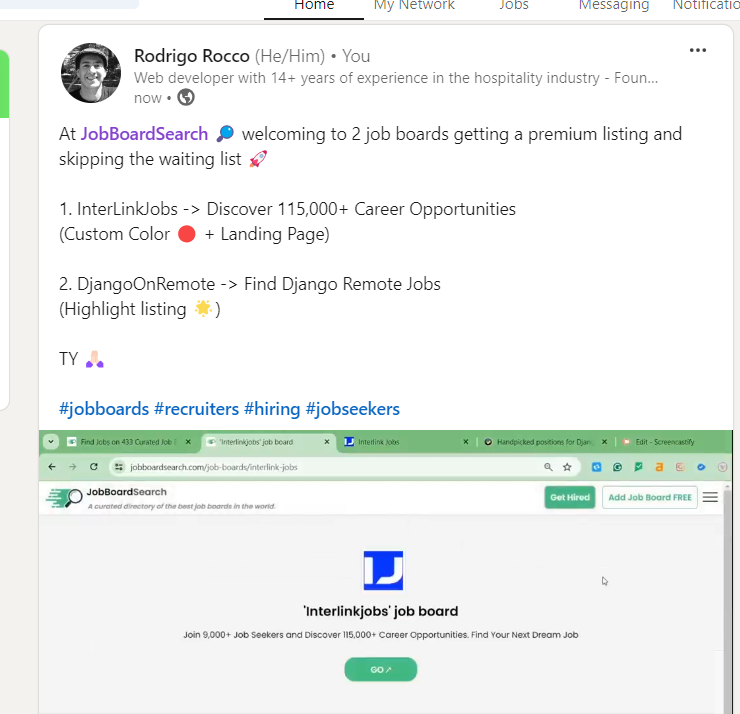The height and width of the screenshot is (714, 740).
Task: Expand the tab list dropdown chevron
Action: 50,442
